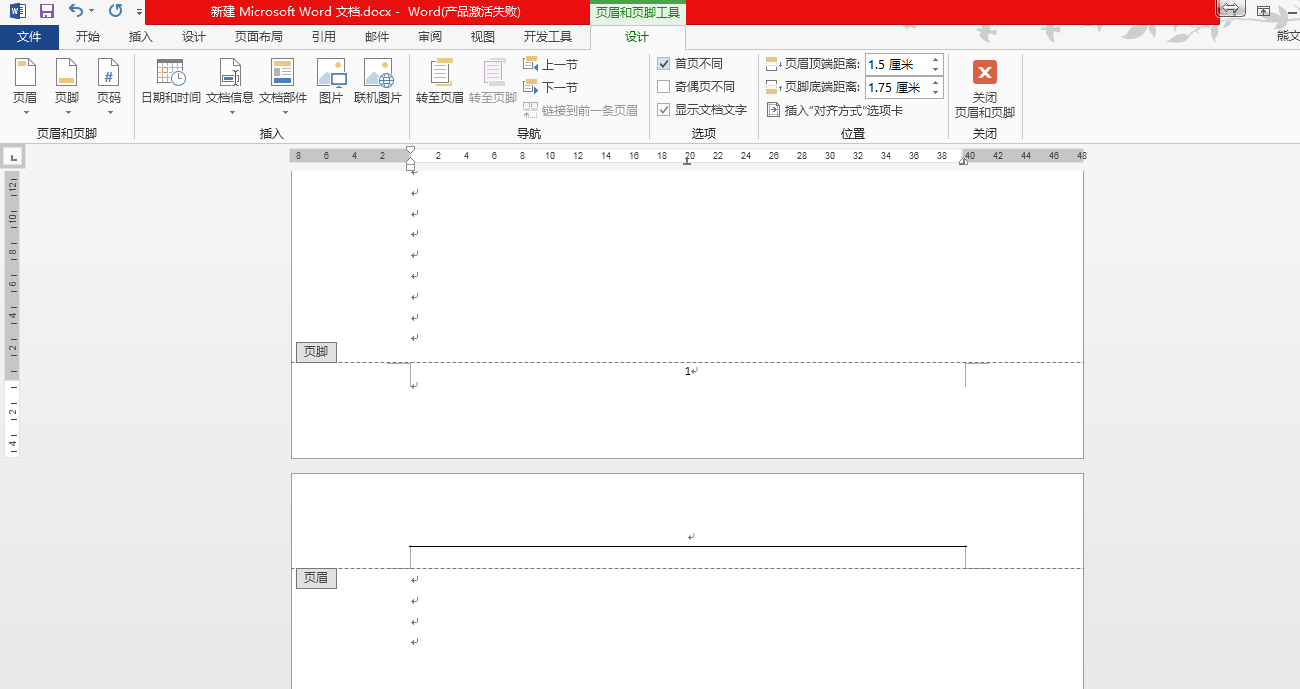1300x689 pixels.
Task: Expand 页眉 header gallery dropdown arrow
Action: pyautogui.click(x=25, y=112)
